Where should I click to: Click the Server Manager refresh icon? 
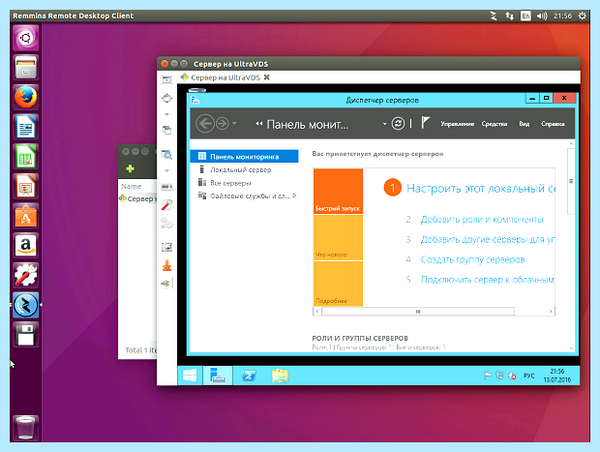pyautogui.click(x=398, y=124)
